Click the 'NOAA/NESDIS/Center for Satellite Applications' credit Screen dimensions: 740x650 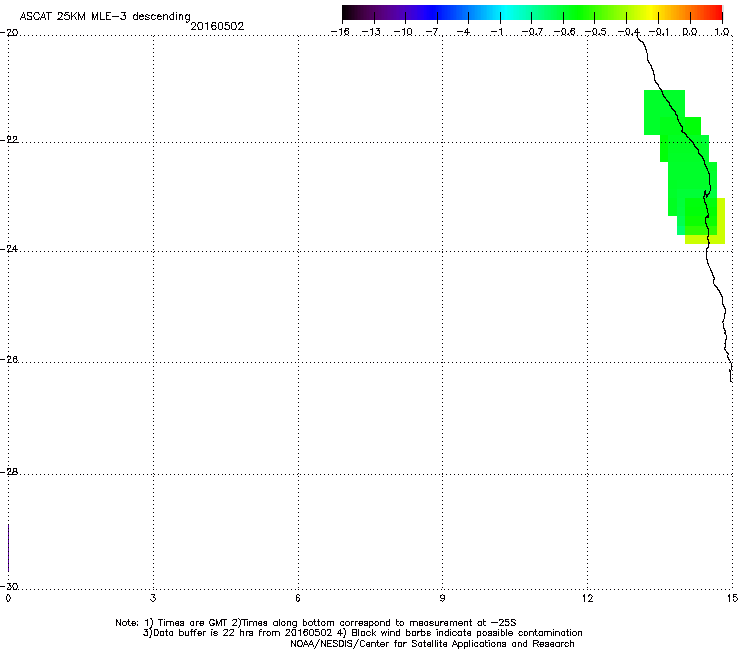(432, 644)
